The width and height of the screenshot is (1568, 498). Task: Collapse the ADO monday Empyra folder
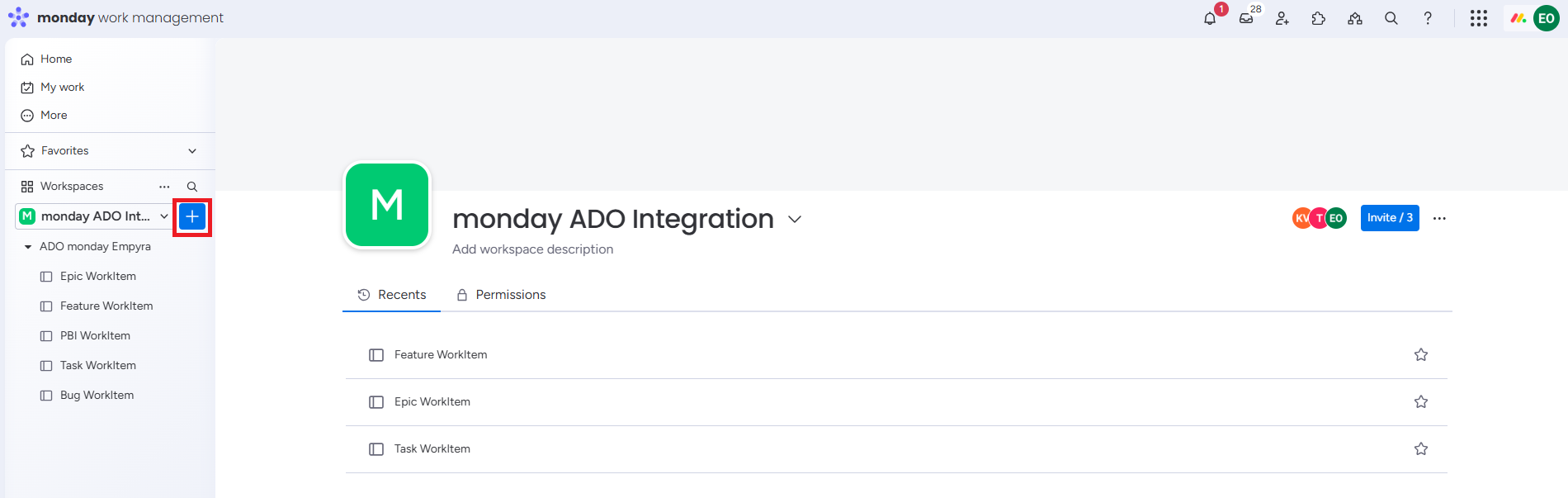click(x=28, y=247)
